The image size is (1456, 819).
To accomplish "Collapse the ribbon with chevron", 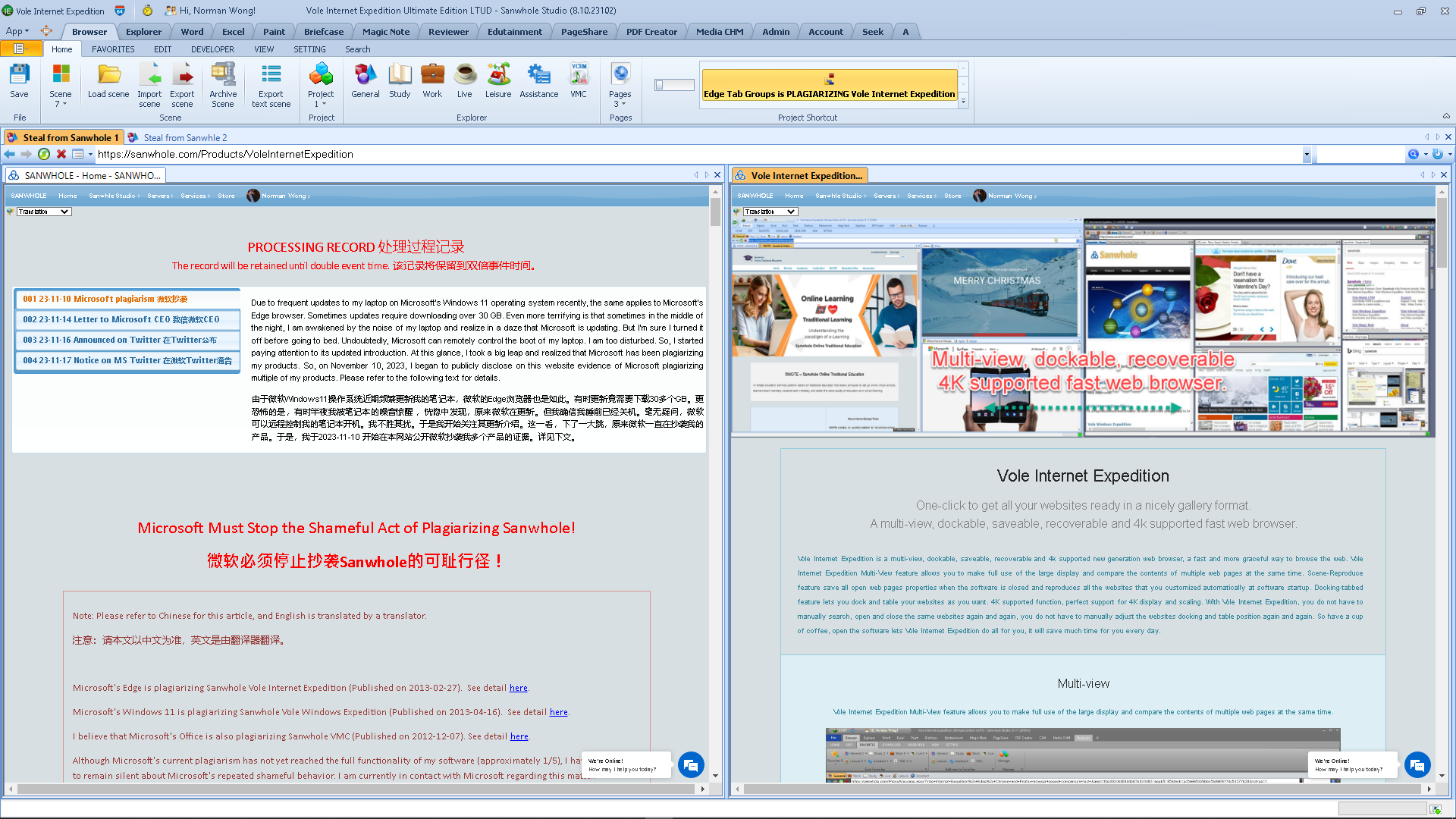I will pyautogui.click(x=1446, y=117).
